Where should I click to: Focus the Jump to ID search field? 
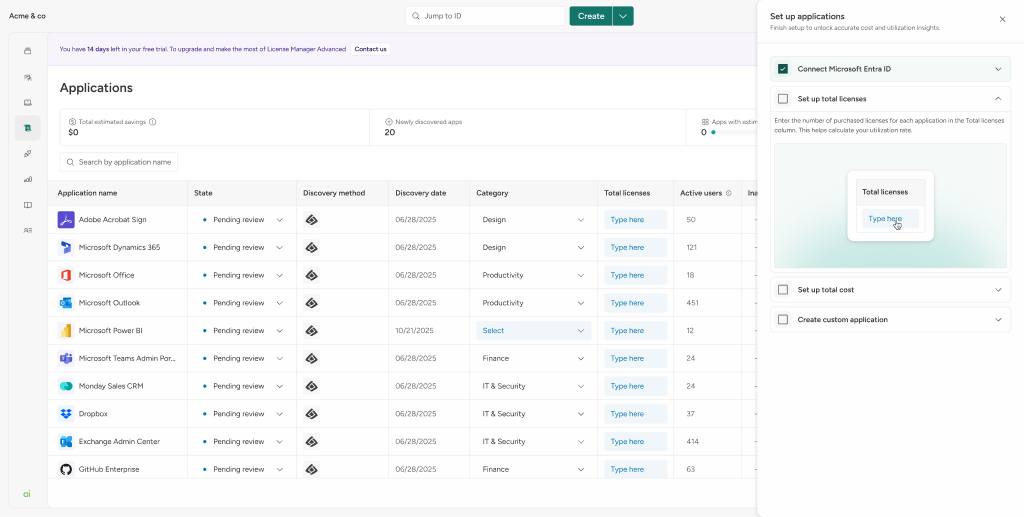[485, 16]
